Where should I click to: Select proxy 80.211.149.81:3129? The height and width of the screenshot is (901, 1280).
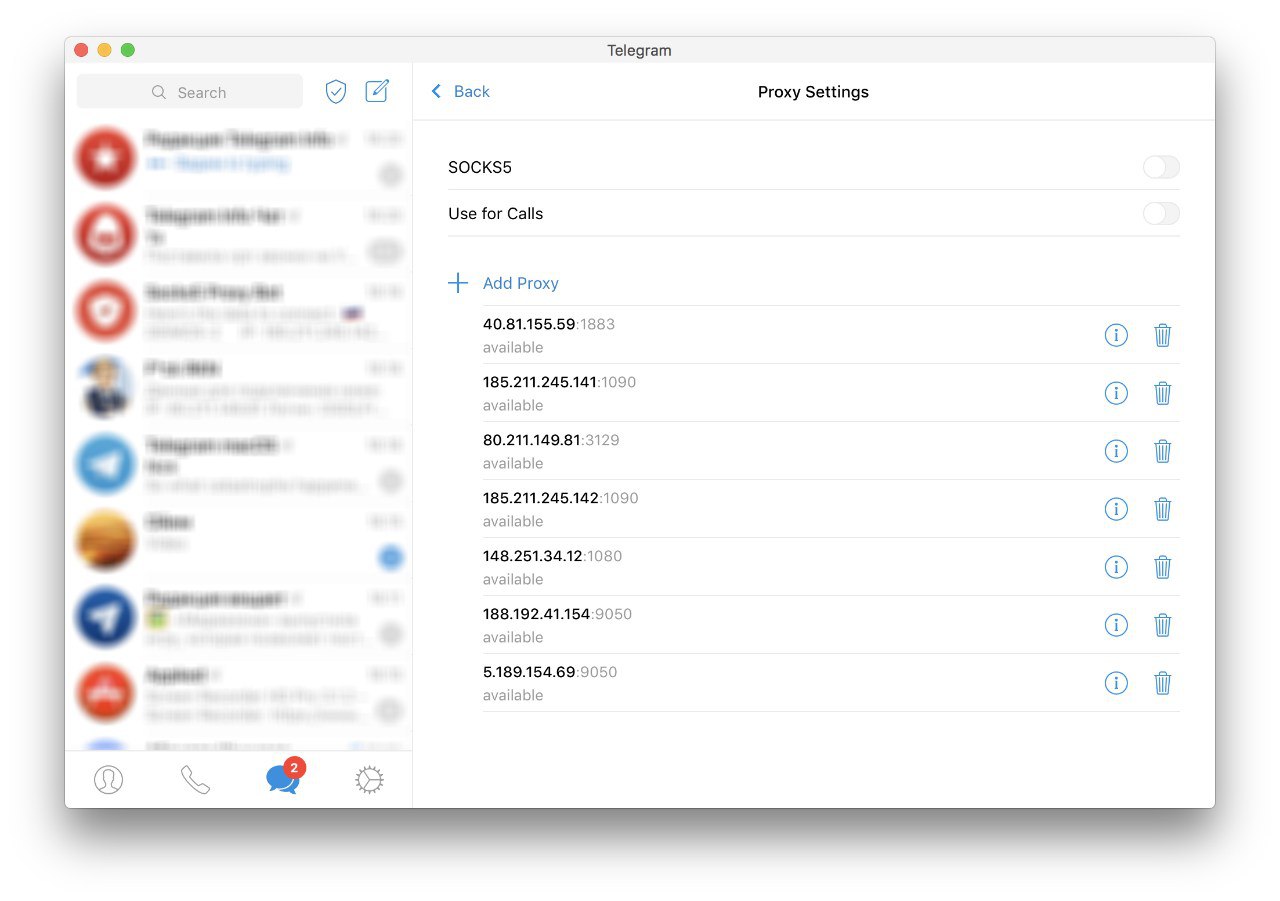pos(831,451)
